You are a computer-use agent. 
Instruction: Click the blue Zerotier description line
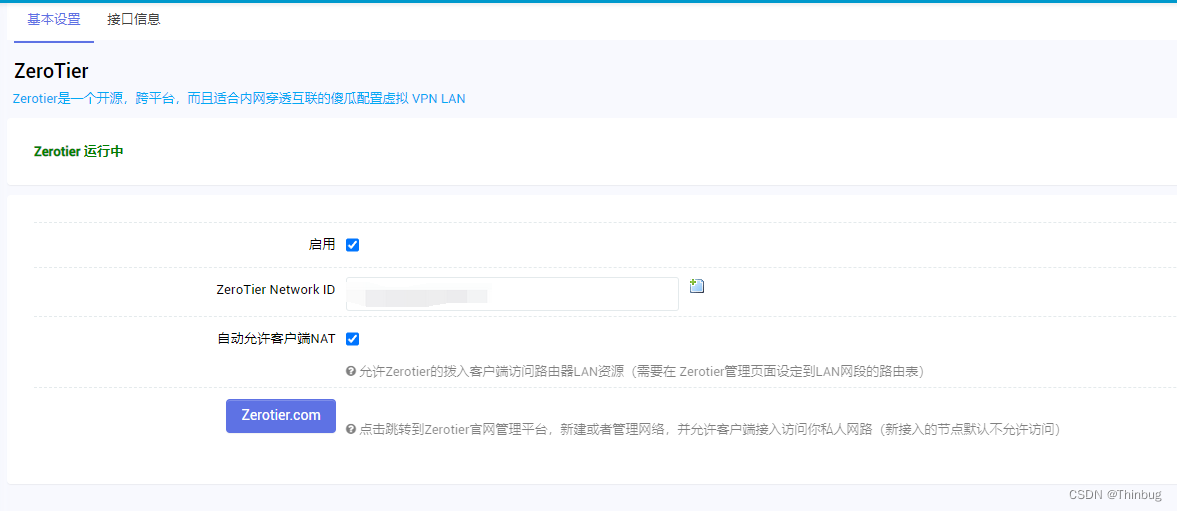pos(239,99)
